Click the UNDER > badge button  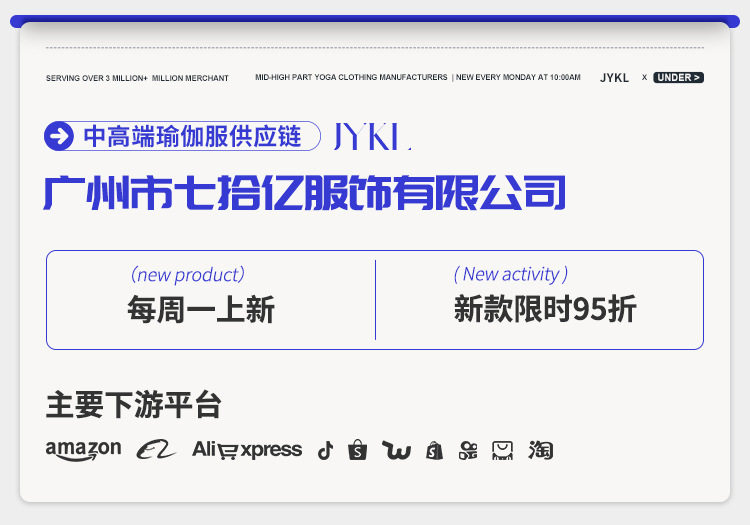(x=678, y=77)
